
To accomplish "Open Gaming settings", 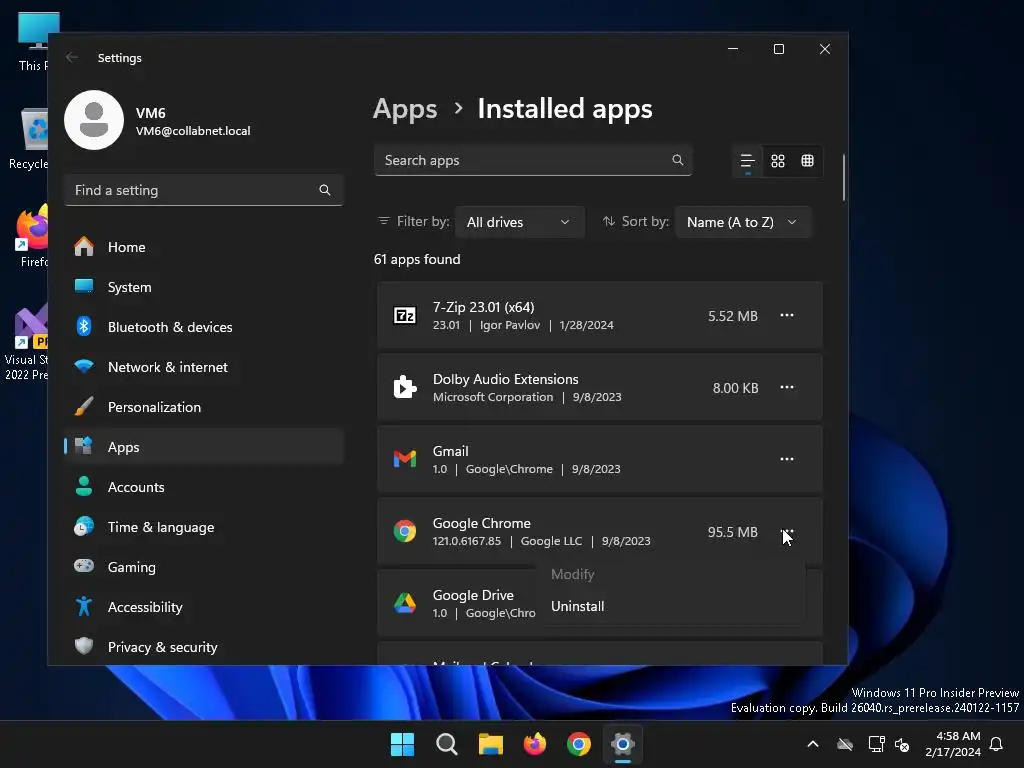I will [204, 567].
